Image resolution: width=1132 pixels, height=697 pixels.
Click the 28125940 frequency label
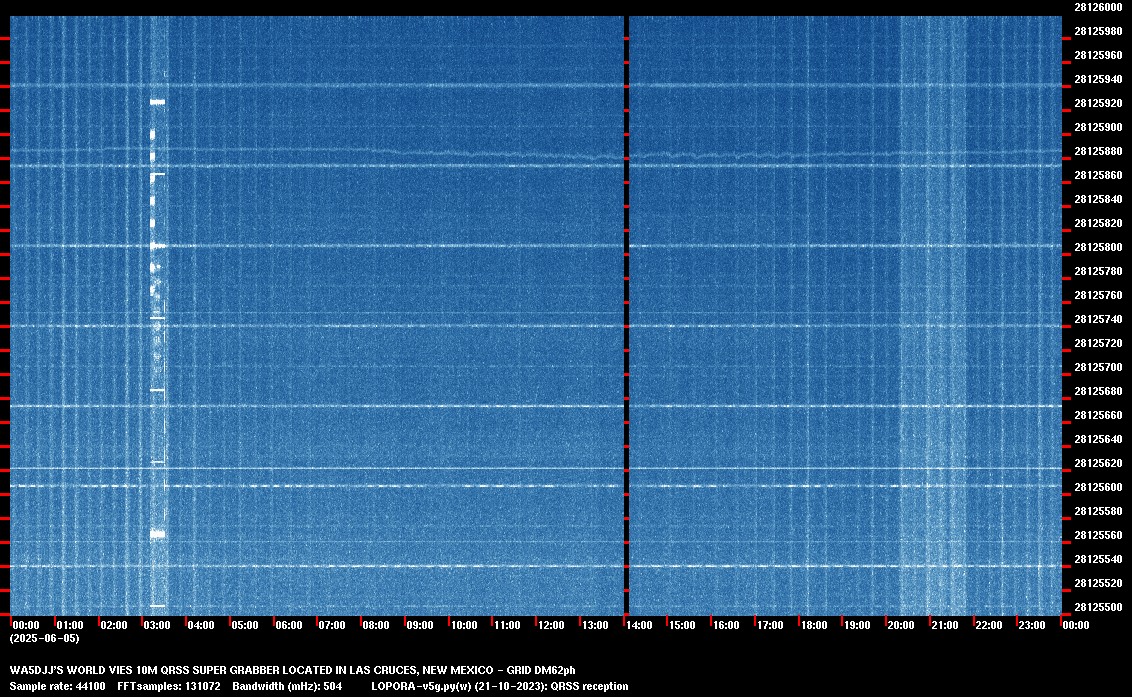click(x=1098, y=79)
